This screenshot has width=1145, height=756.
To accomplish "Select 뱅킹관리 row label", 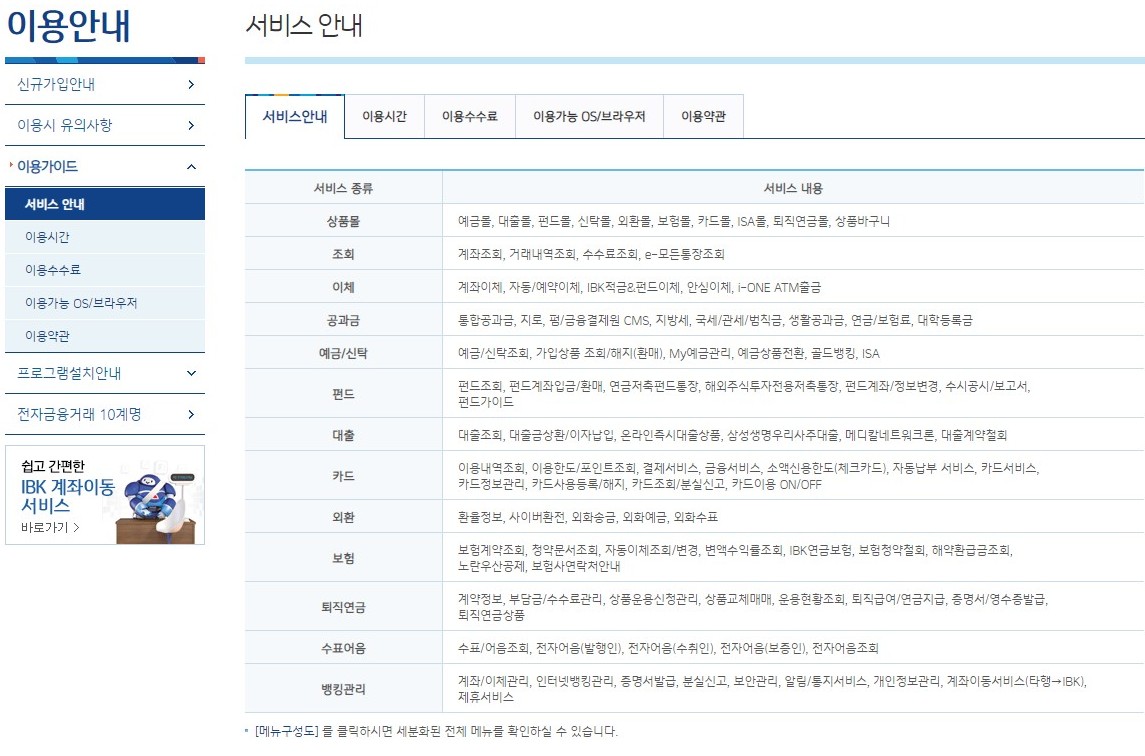I will click(343, 689).
